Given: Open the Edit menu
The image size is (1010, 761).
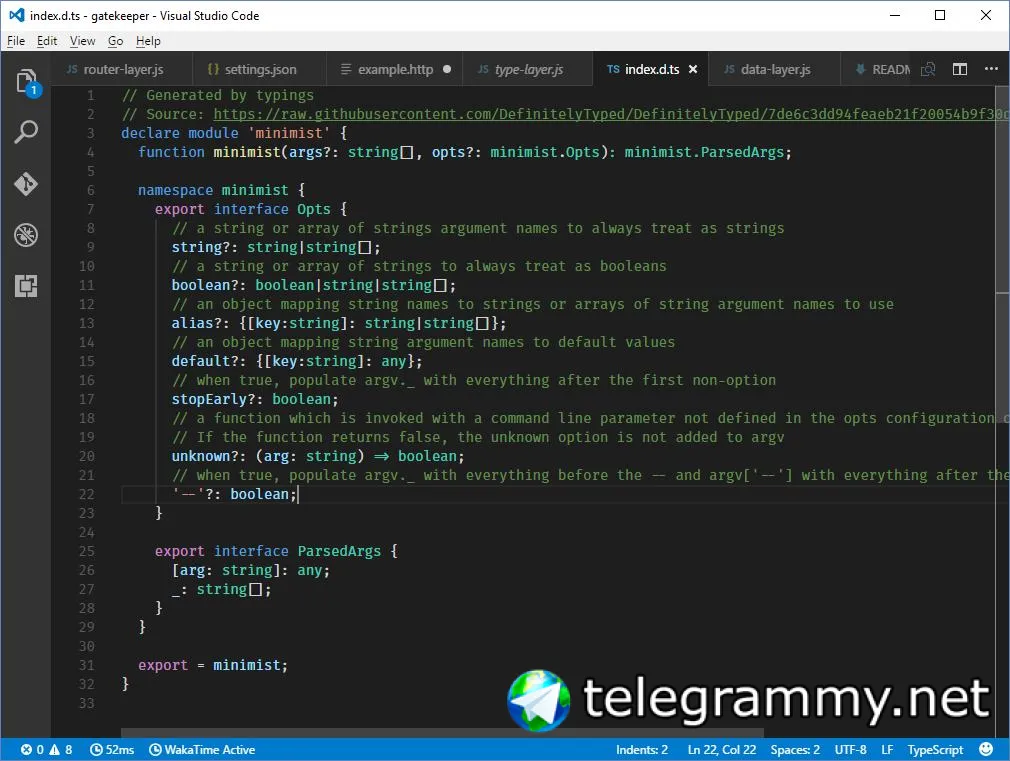Looking at the screenshot, I should point(47,41).
